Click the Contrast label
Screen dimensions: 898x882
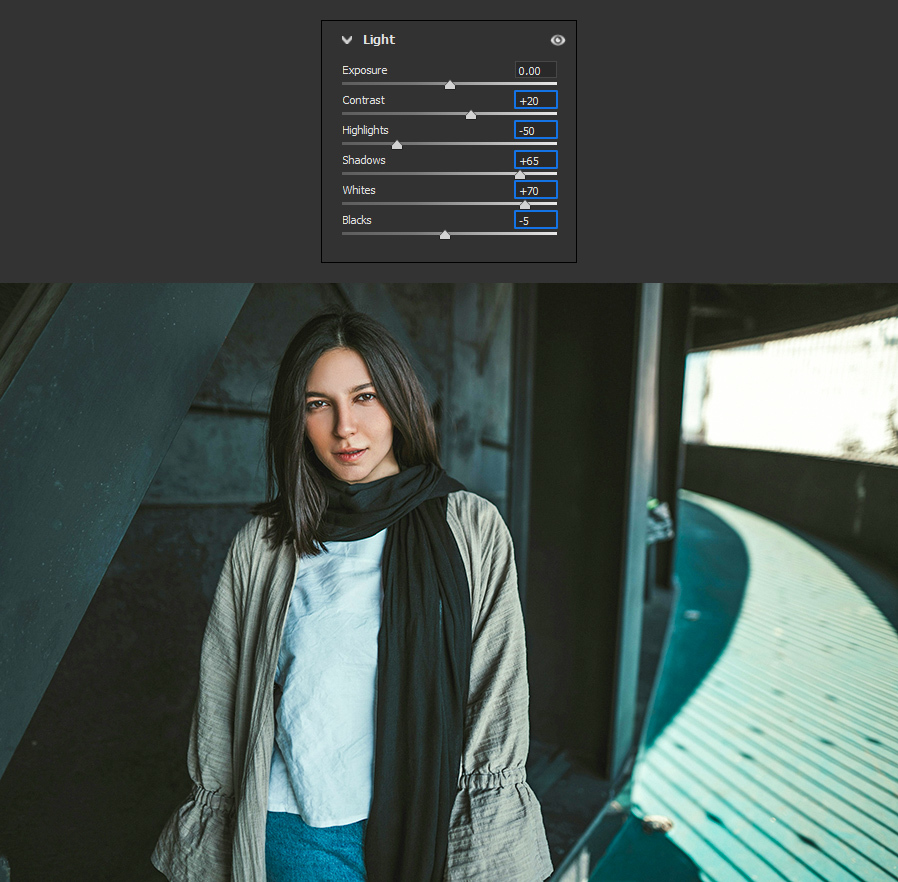[364, 100]
